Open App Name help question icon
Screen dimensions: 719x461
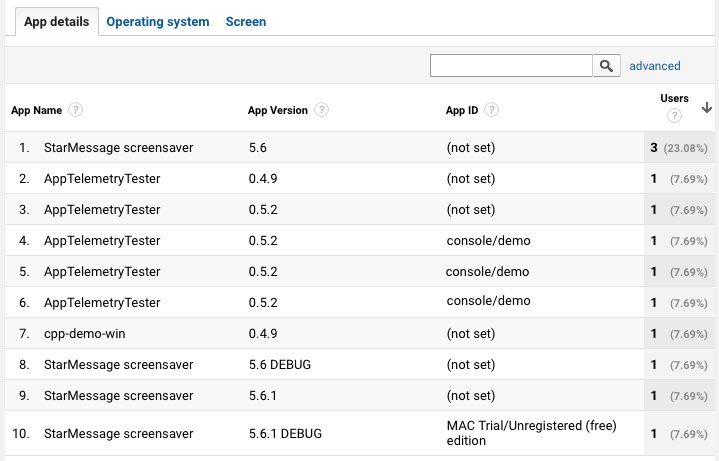pyautogui.click(x=75, y=110)
